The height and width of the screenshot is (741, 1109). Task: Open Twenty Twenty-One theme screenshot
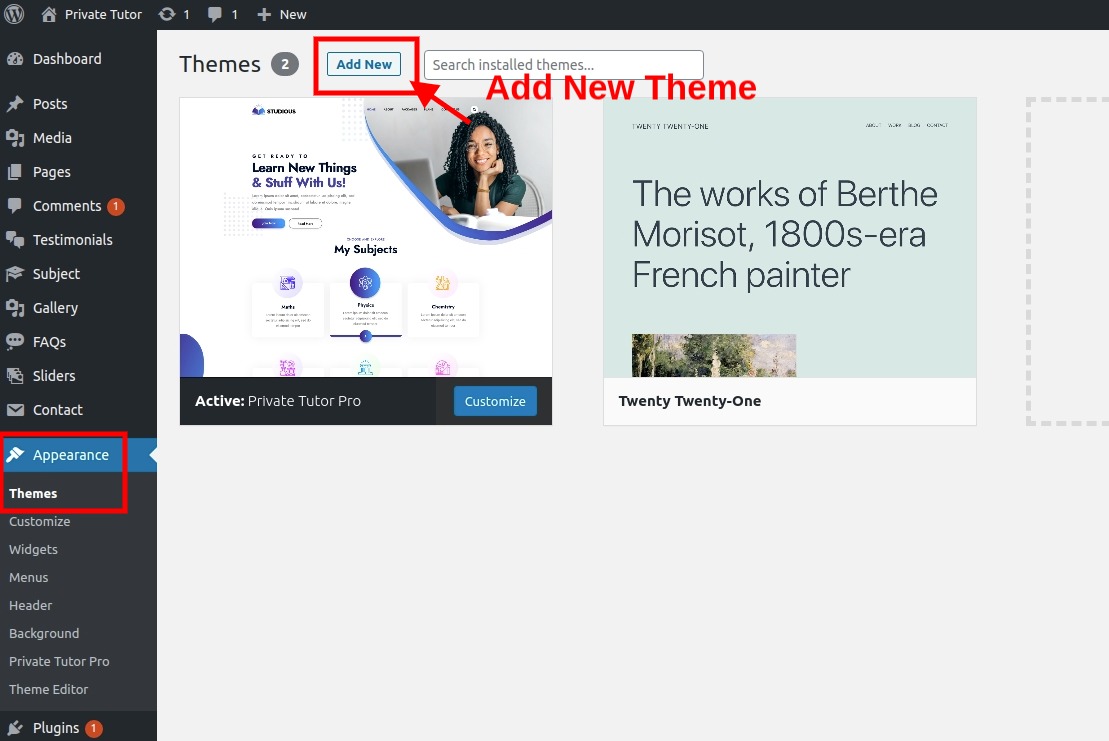[789, 238]
